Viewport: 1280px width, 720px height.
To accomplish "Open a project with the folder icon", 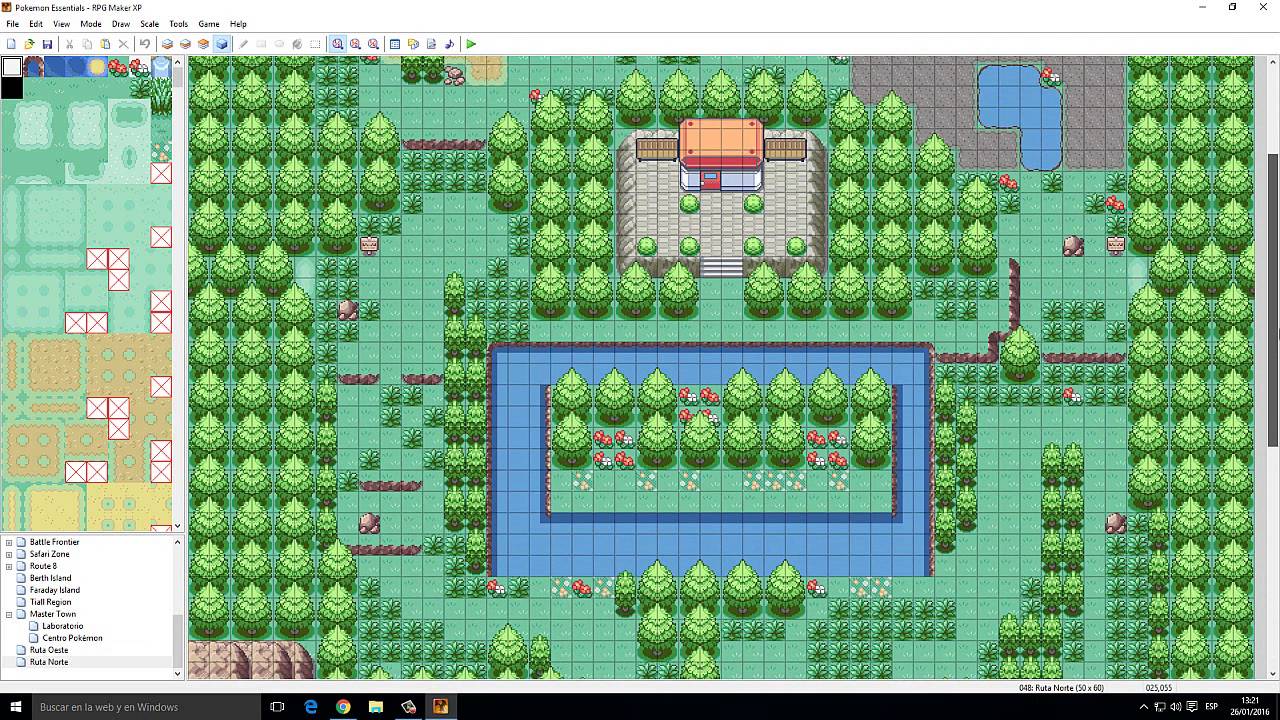I will 29,44.
